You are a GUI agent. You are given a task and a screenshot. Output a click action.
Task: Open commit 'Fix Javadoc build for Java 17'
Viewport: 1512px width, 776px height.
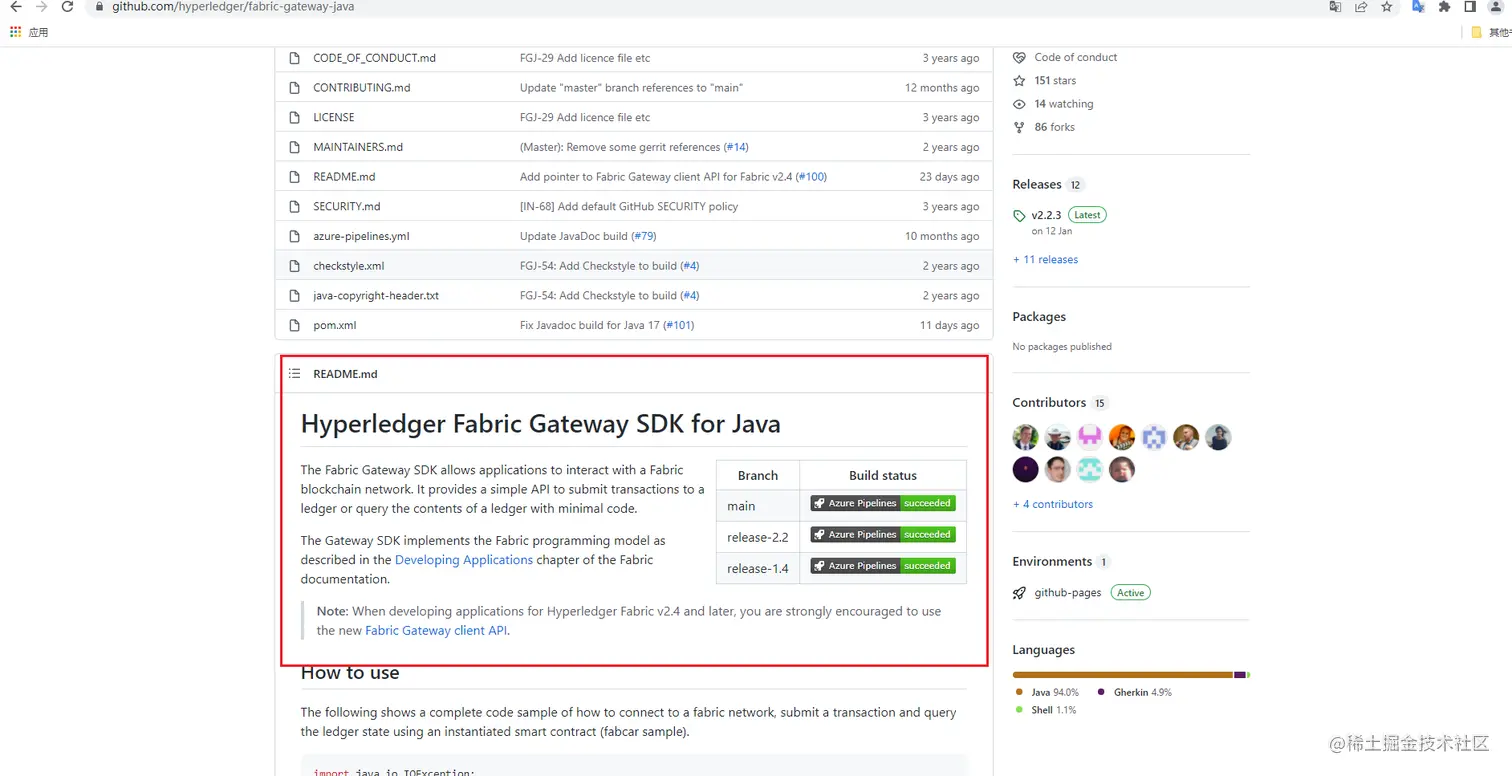tap(589, 325)
